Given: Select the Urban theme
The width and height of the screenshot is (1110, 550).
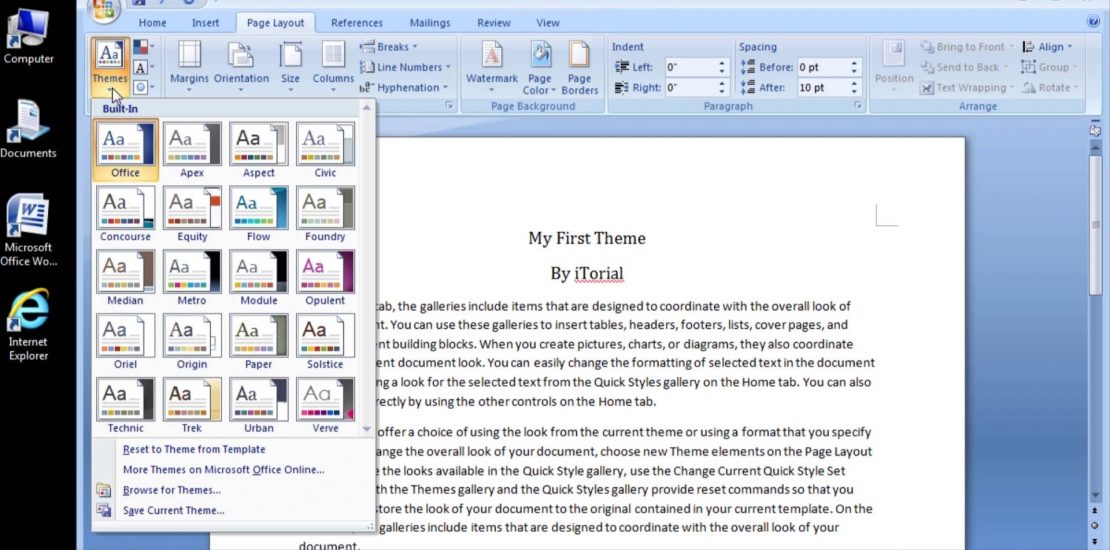Looking at the screenshot, I should tap(258, 404).
